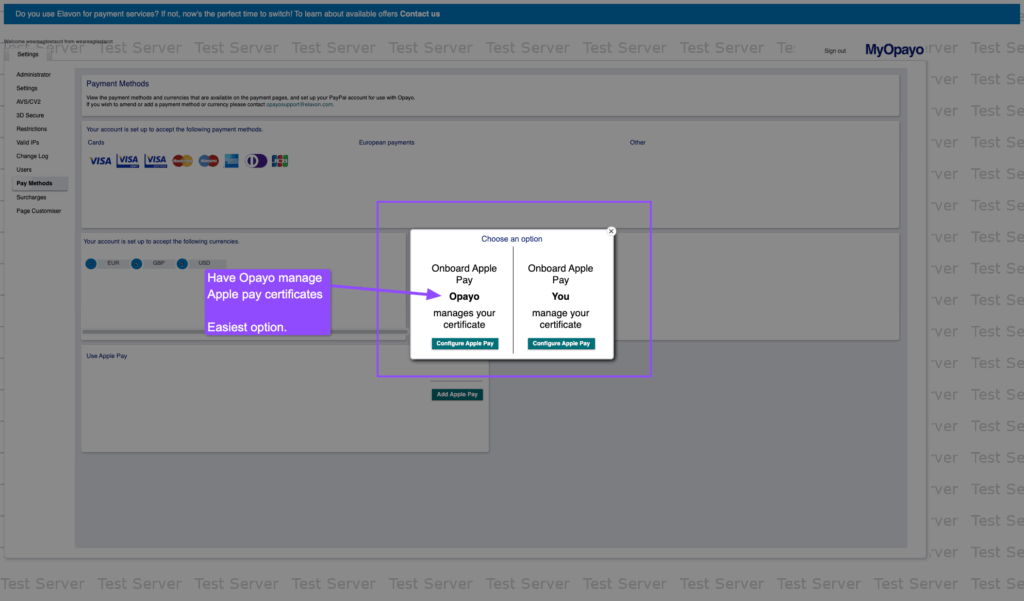Configure Apple Pay managing your own certificate
1024x601 pixels.
click(x=561, y=343)
